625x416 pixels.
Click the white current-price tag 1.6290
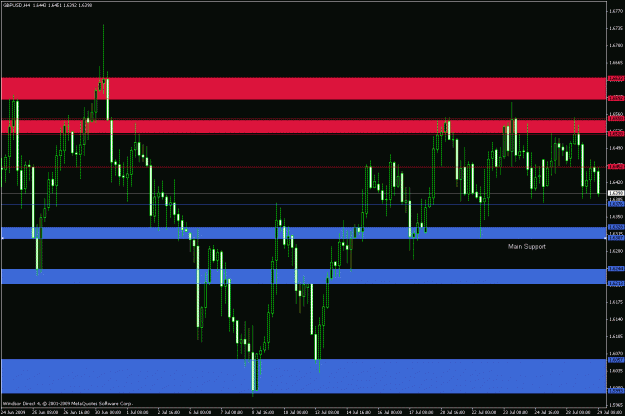[x=616, y=193]
